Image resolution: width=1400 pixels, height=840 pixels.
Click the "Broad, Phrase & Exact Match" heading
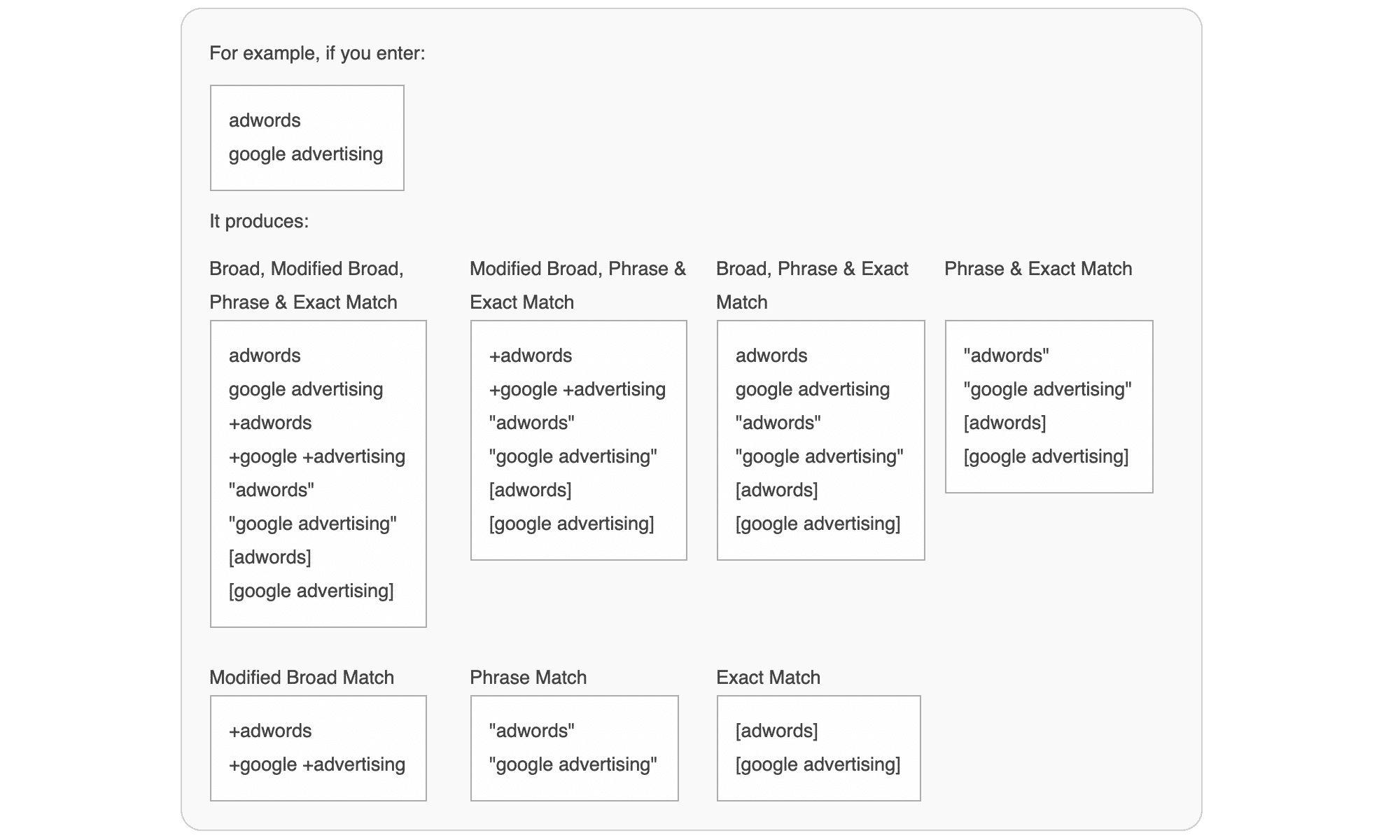pyautogui.click(x=812, y=286)
